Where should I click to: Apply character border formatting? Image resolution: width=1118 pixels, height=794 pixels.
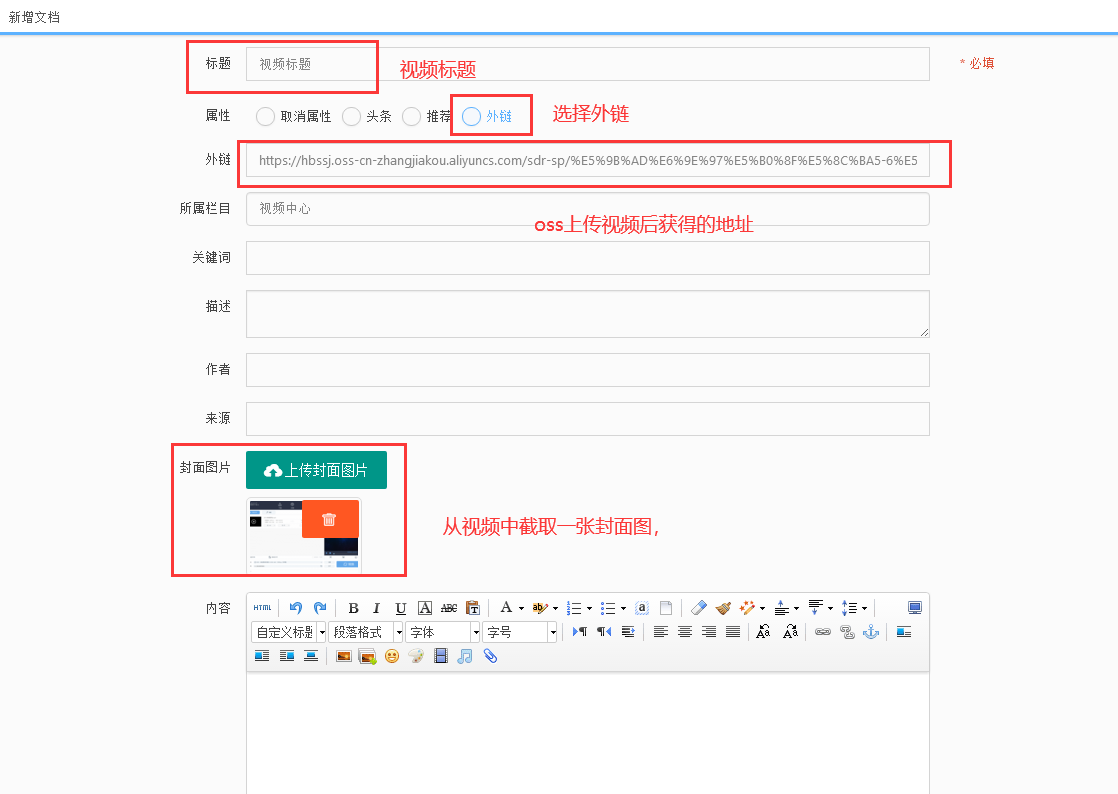[425, 608]
